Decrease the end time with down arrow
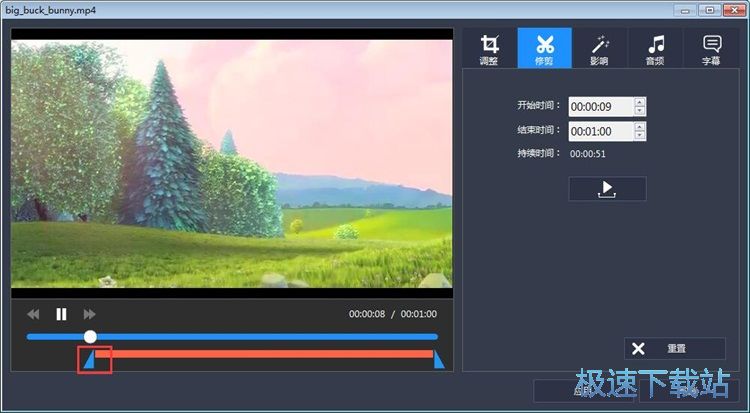This screenshot has width=750, height=413. click(640, 135)
